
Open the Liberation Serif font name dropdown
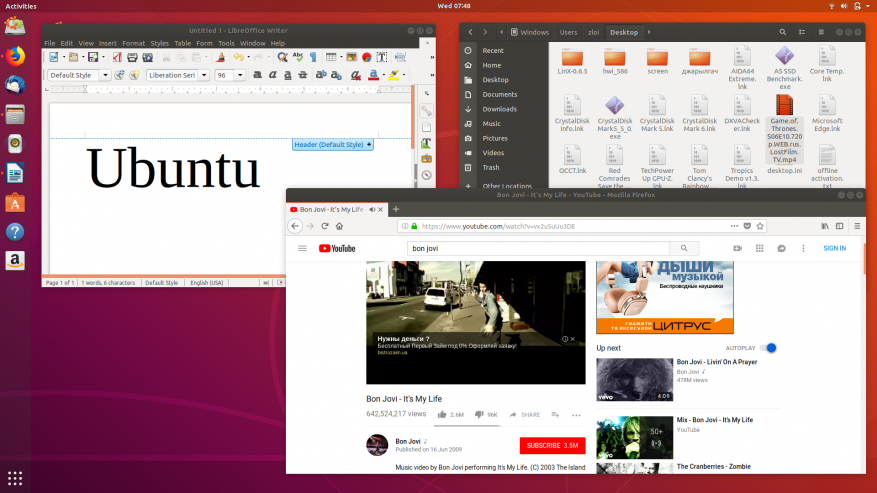(x=204, y=75)
